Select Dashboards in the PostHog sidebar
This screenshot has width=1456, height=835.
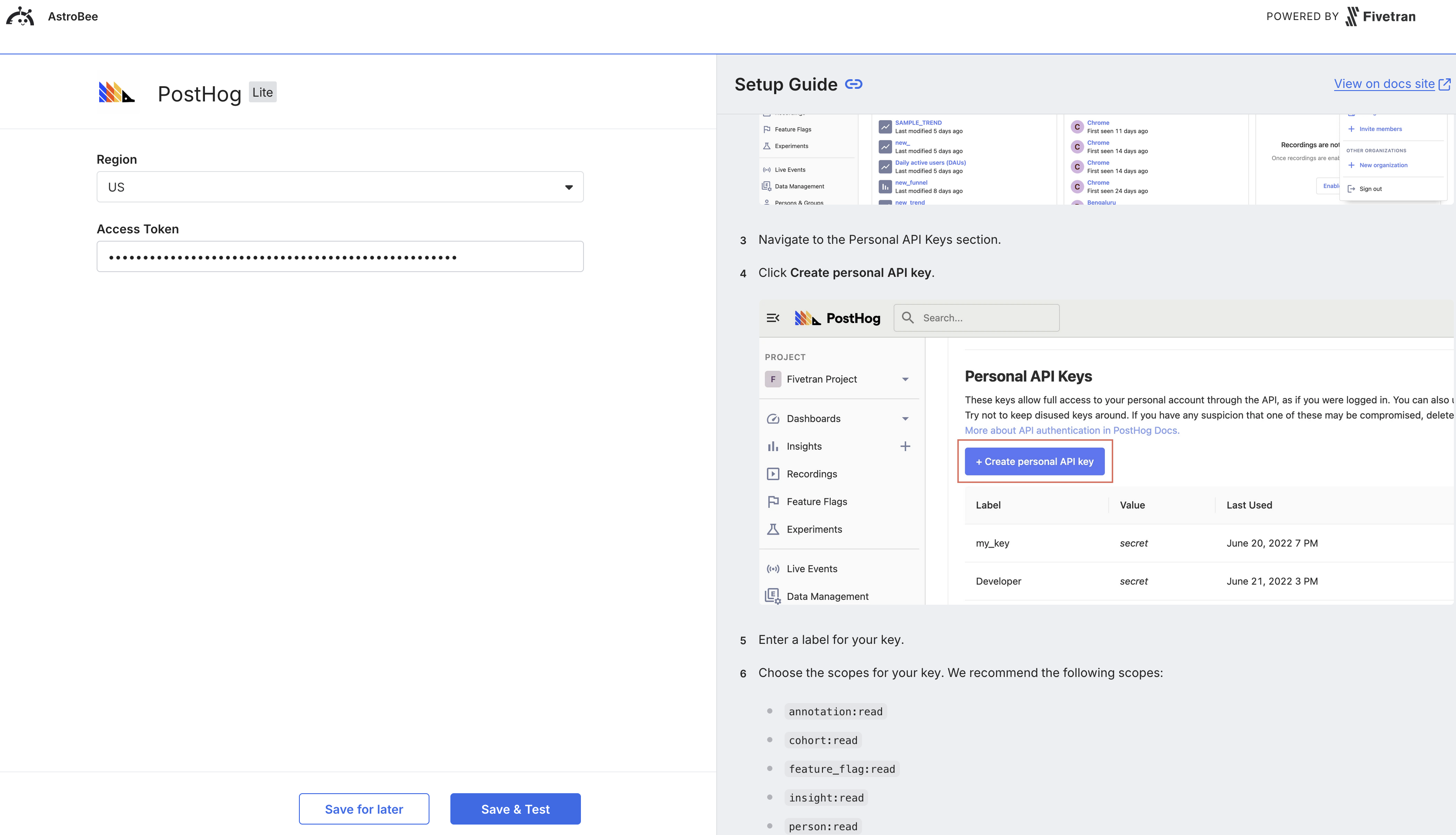(813, 418)
